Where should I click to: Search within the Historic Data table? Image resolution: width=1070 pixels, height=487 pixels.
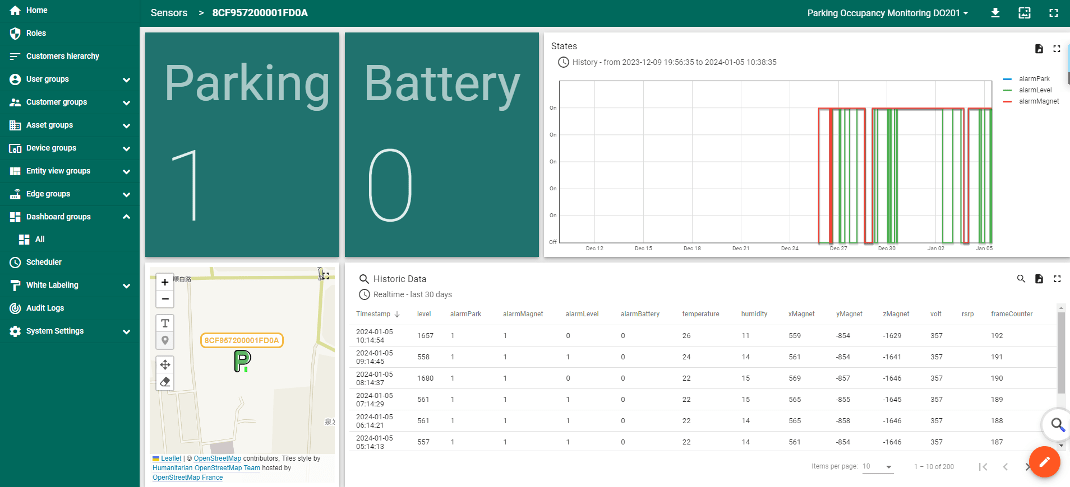click(x=1021, y=279)
